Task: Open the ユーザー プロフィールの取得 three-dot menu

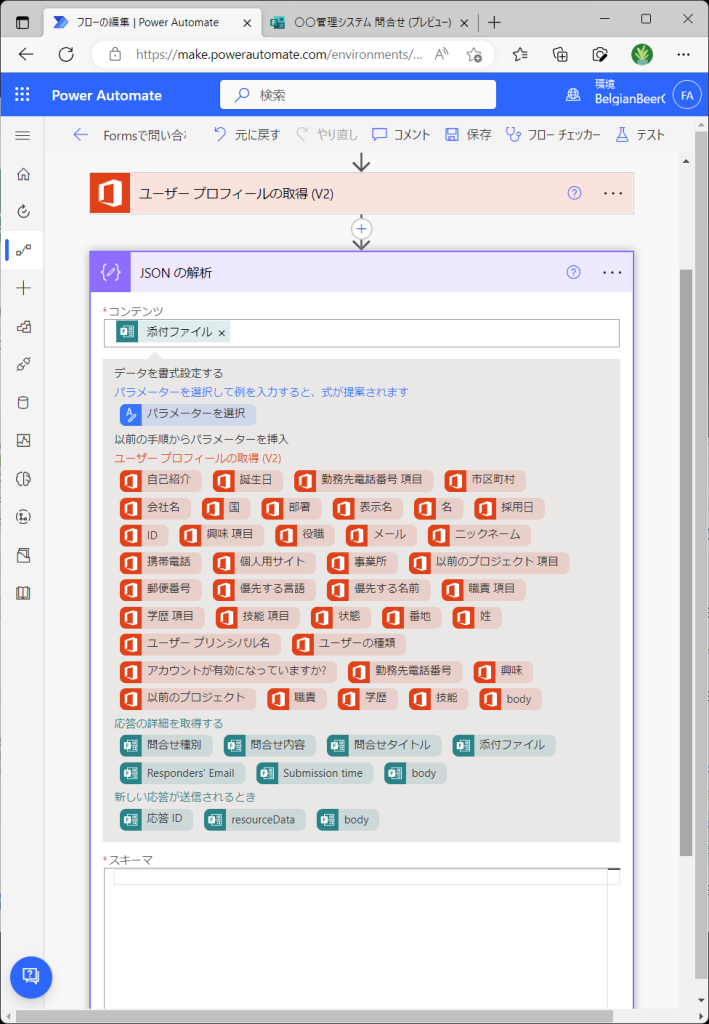Action: [613, 193]
